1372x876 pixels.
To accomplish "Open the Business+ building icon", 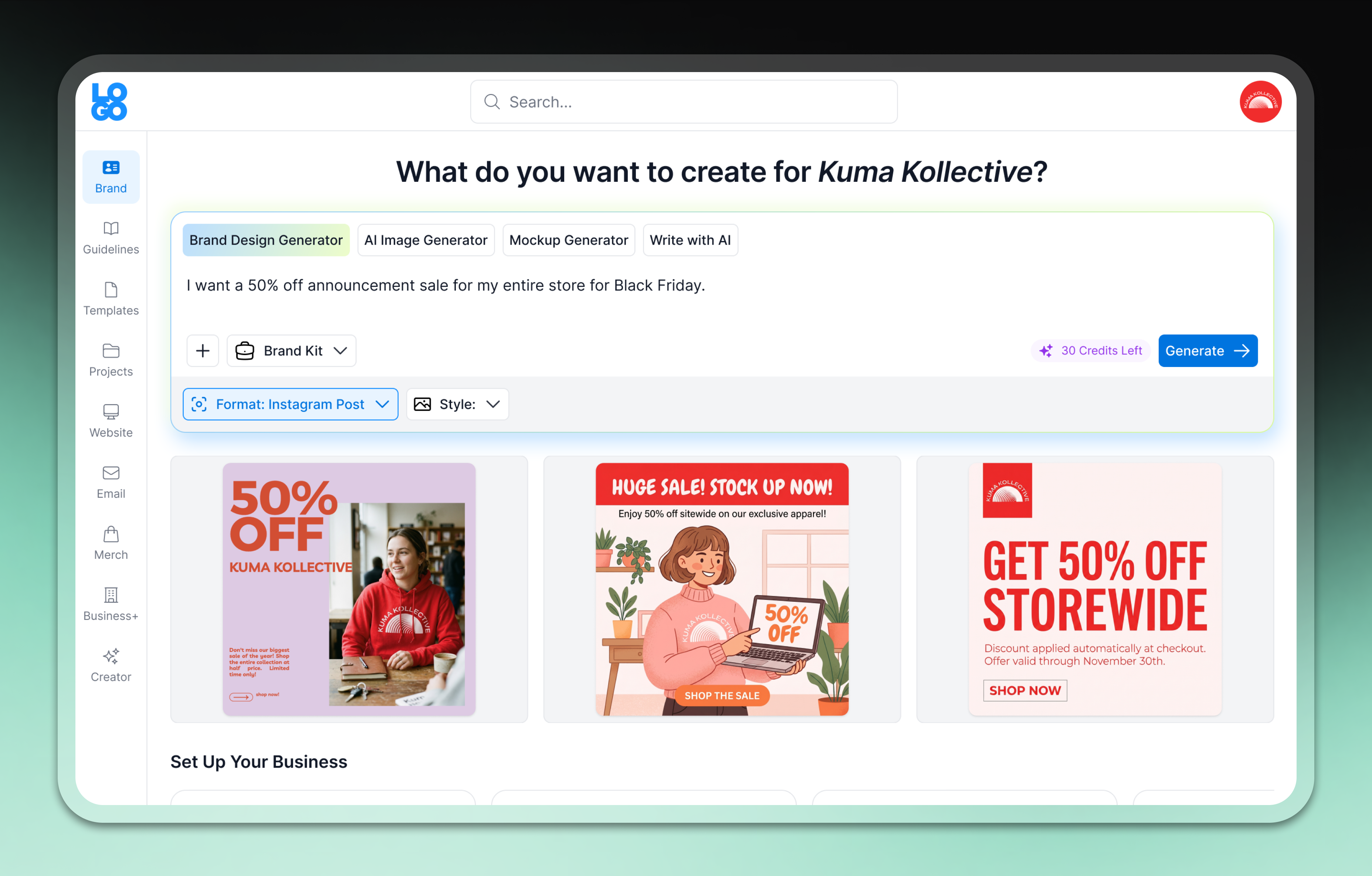I will tap(111, 595).
